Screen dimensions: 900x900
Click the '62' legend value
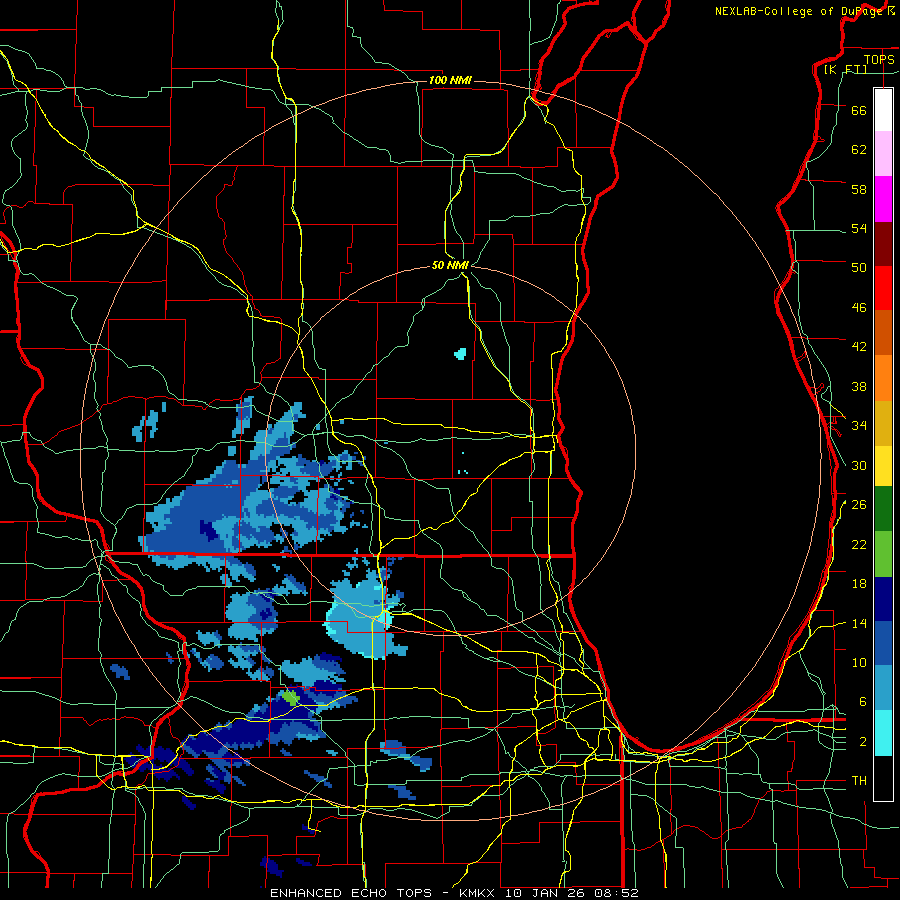coord(859,150)
